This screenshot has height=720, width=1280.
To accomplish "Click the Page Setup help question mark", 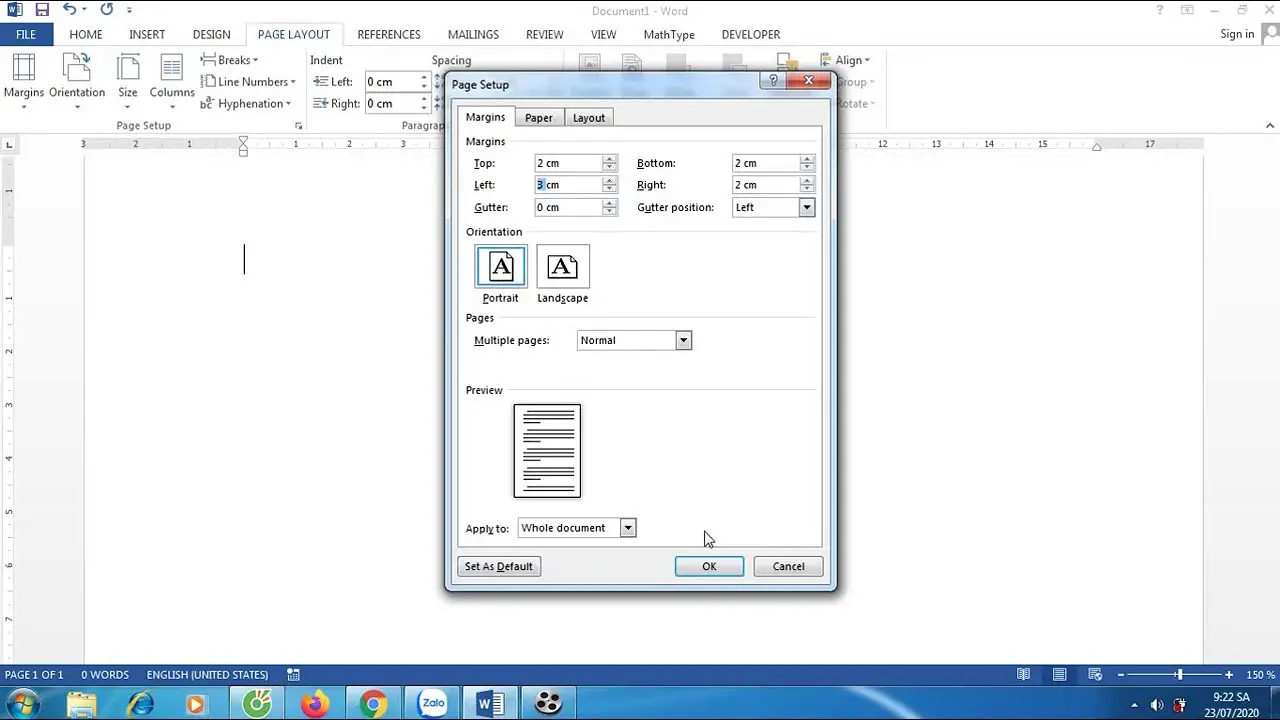I will [x=774, y=81].
